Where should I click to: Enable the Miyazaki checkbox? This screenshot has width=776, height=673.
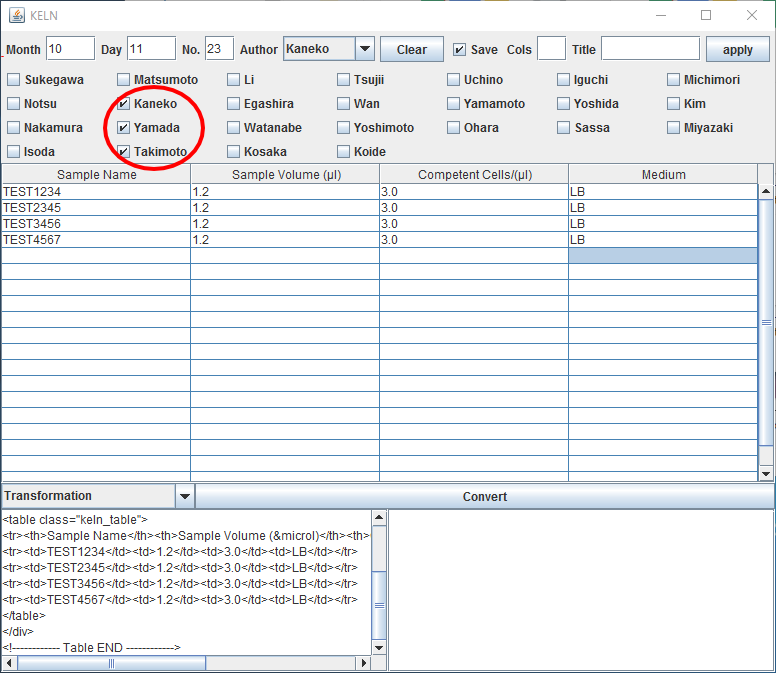click(x=673, y=128)
